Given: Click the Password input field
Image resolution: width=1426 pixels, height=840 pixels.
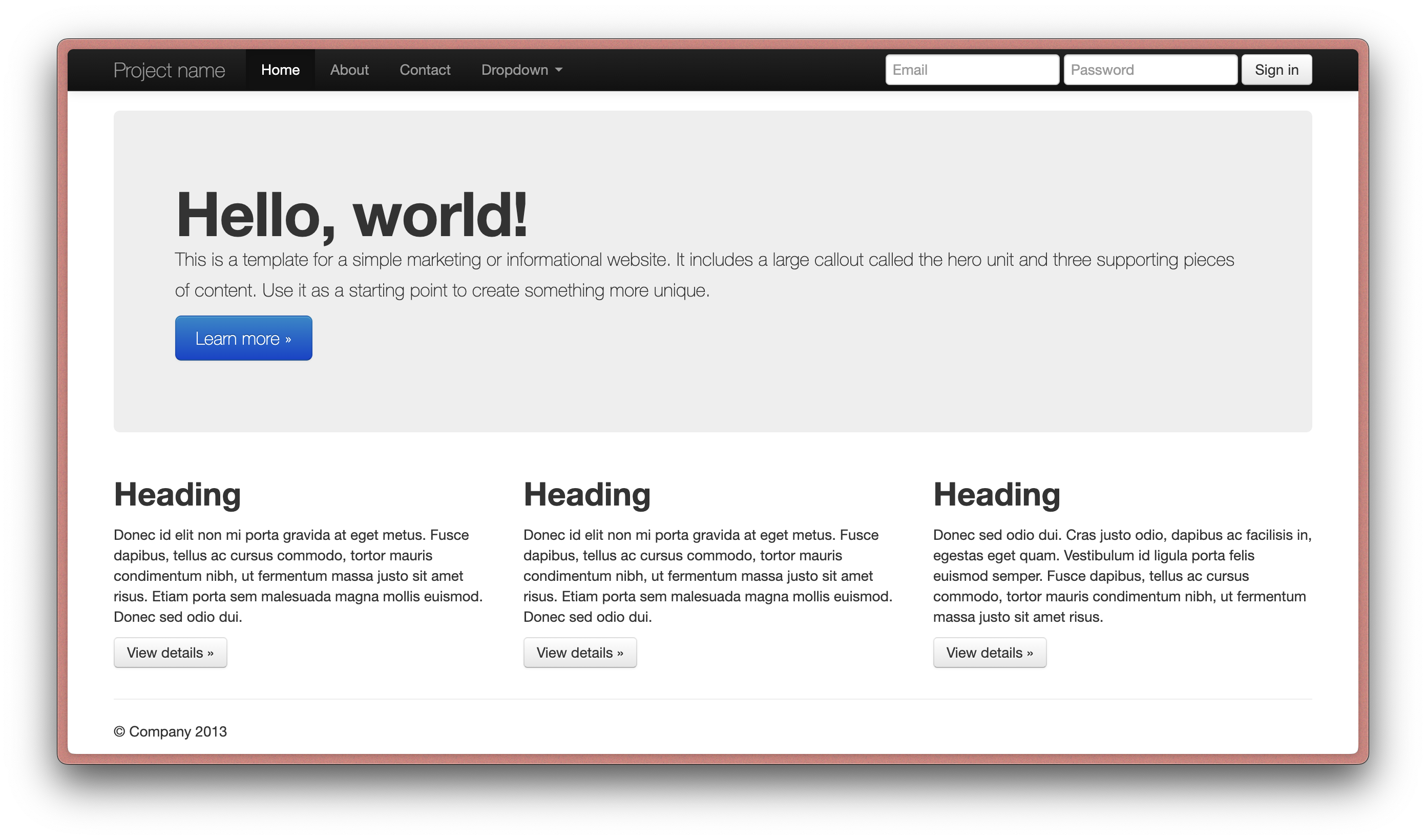Looking at the screenshot, I should coord(1154,69).
